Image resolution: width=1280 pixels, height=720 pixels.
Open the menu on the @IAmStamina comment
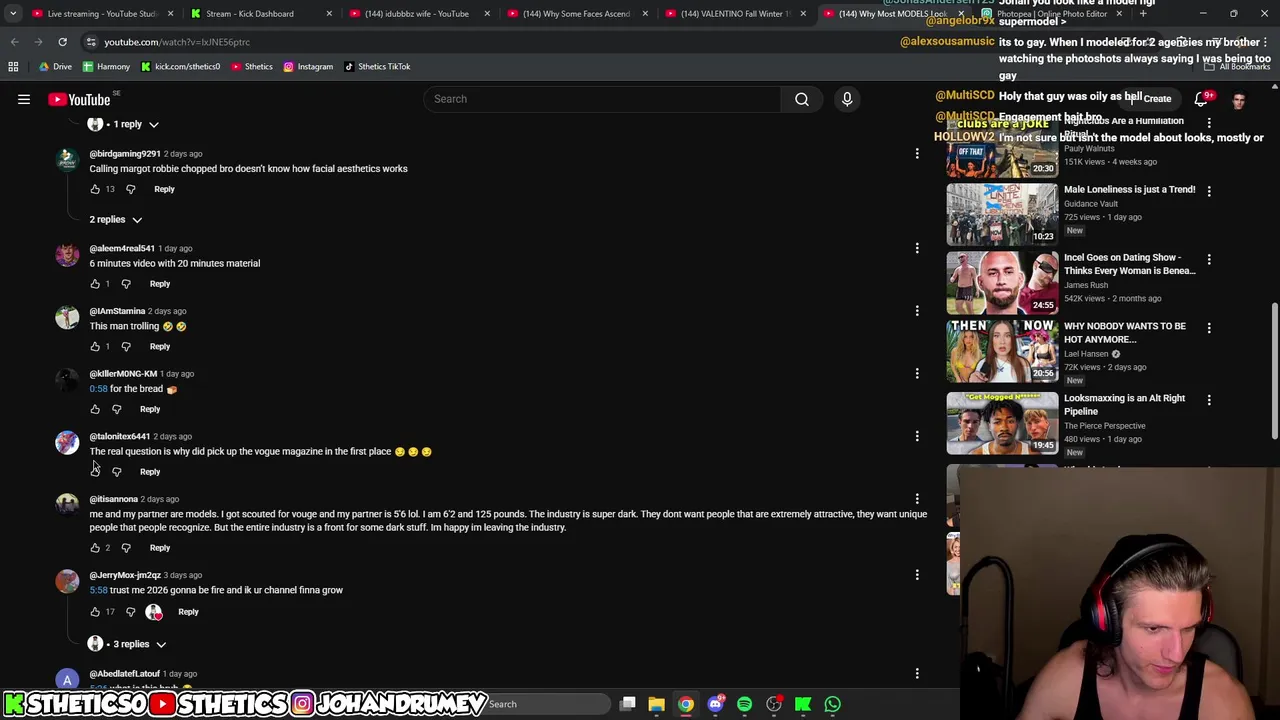click(x=917, y=311)
